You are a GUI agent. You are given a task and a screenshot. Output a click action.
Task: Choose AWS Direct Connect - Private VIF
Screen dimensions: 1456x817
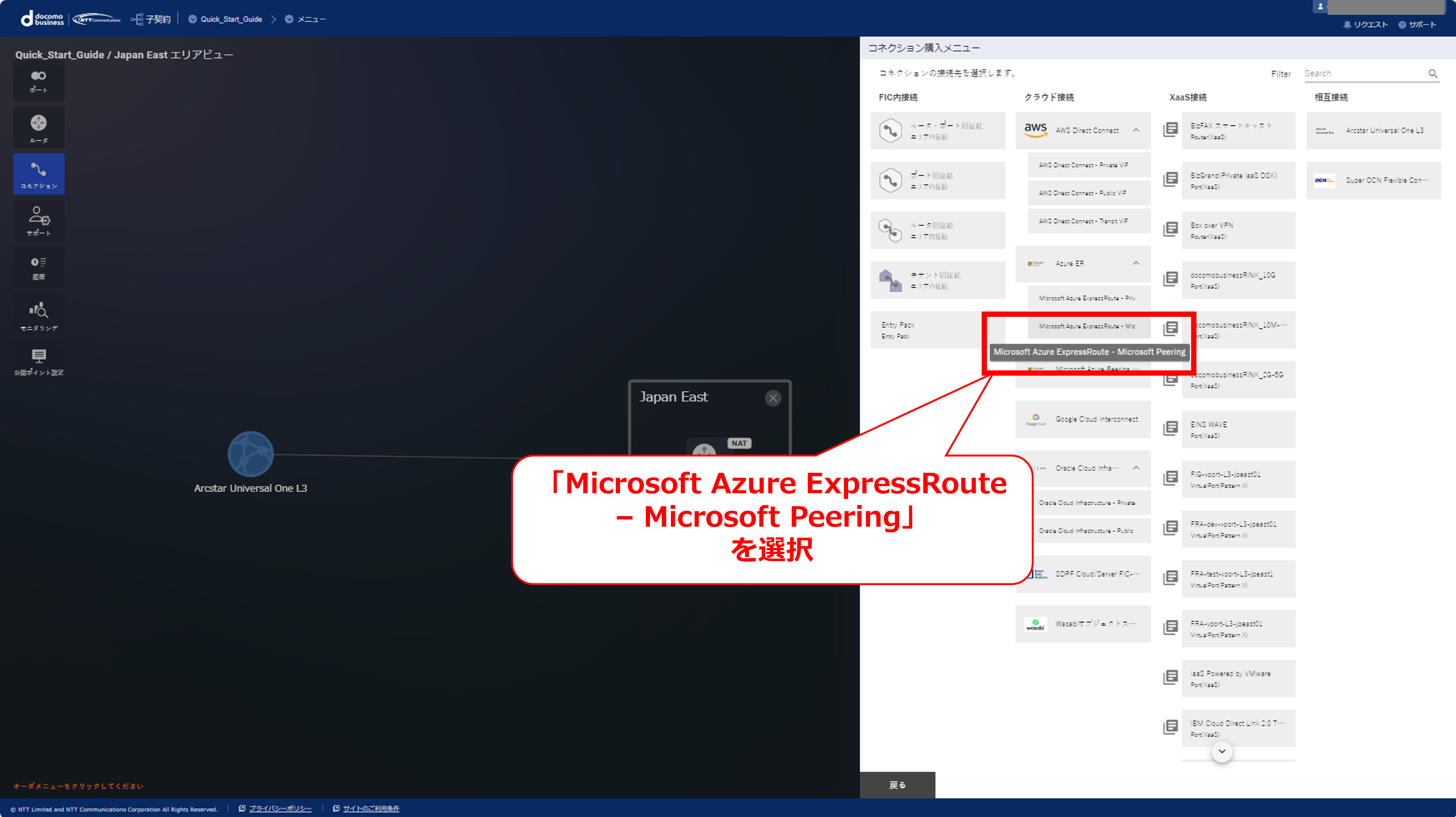pyautogui.click(x=1089, y=165)
